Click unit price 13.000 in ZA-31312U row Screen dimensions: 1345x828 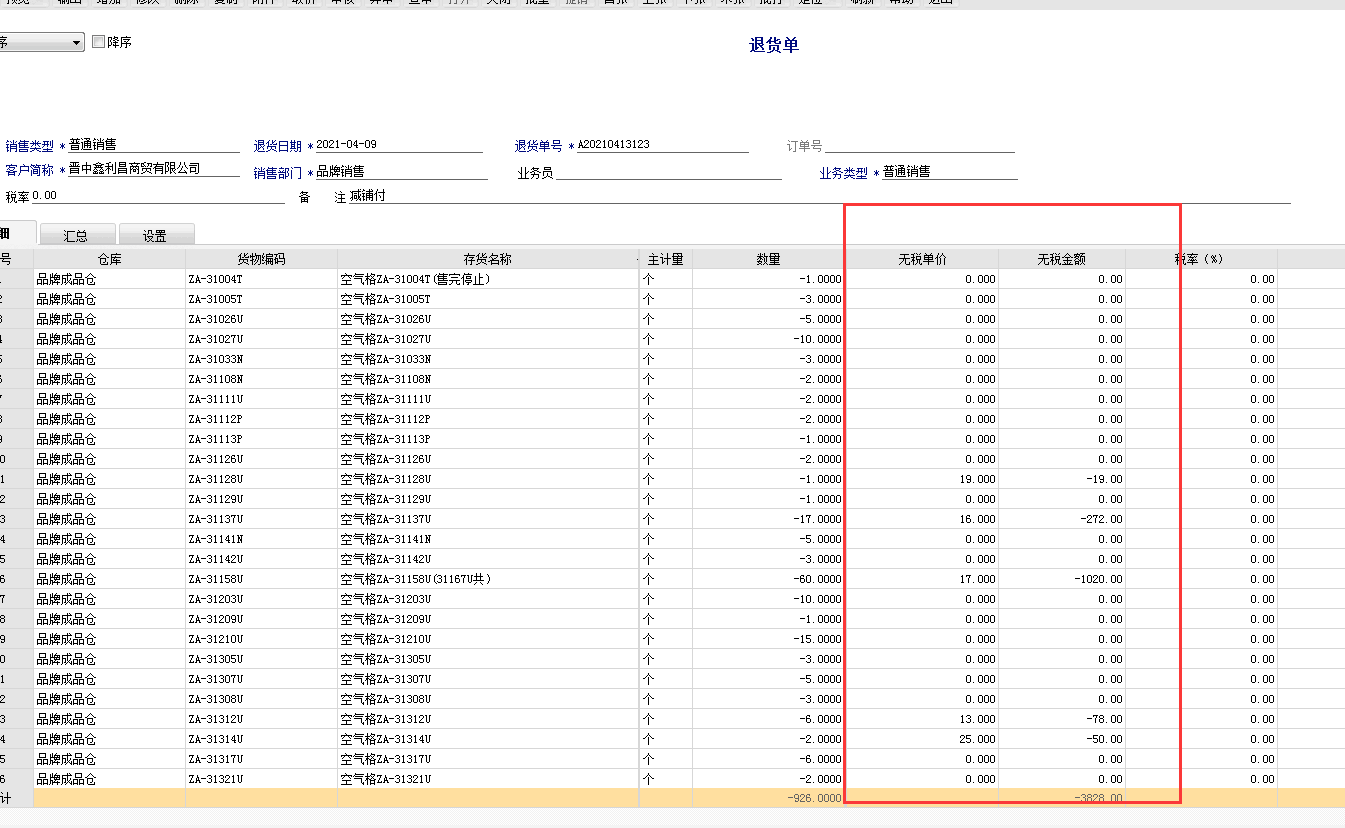coord(922,719)
